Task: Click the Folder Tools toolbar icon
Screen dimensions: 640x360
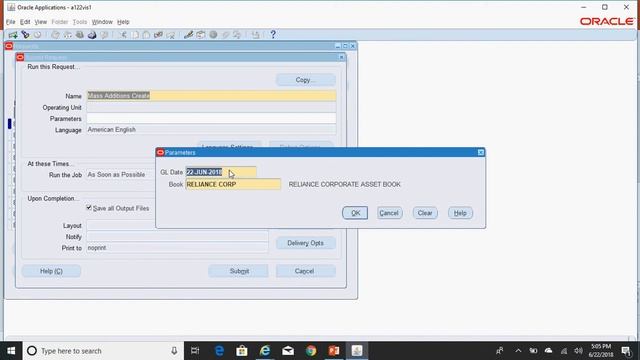Action: 237,35
